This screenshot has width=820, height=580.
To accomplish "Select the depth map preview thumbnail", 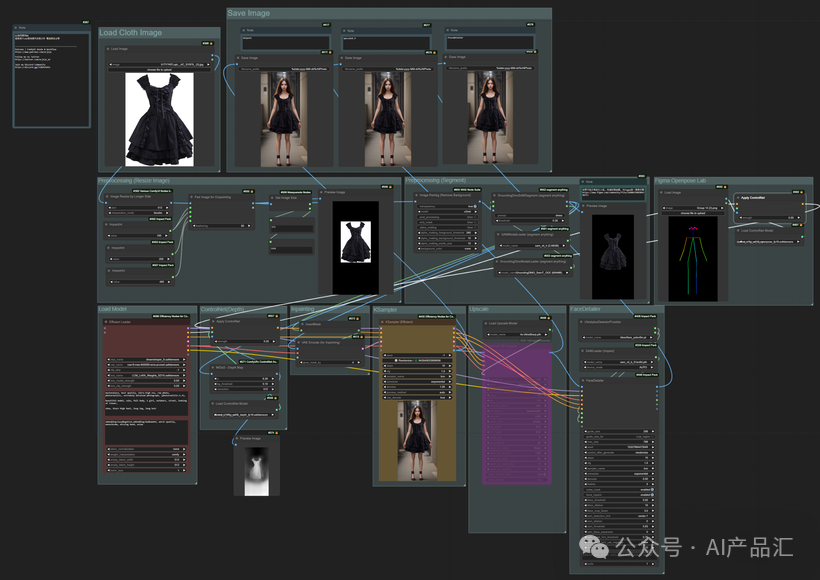I will 256,471.
